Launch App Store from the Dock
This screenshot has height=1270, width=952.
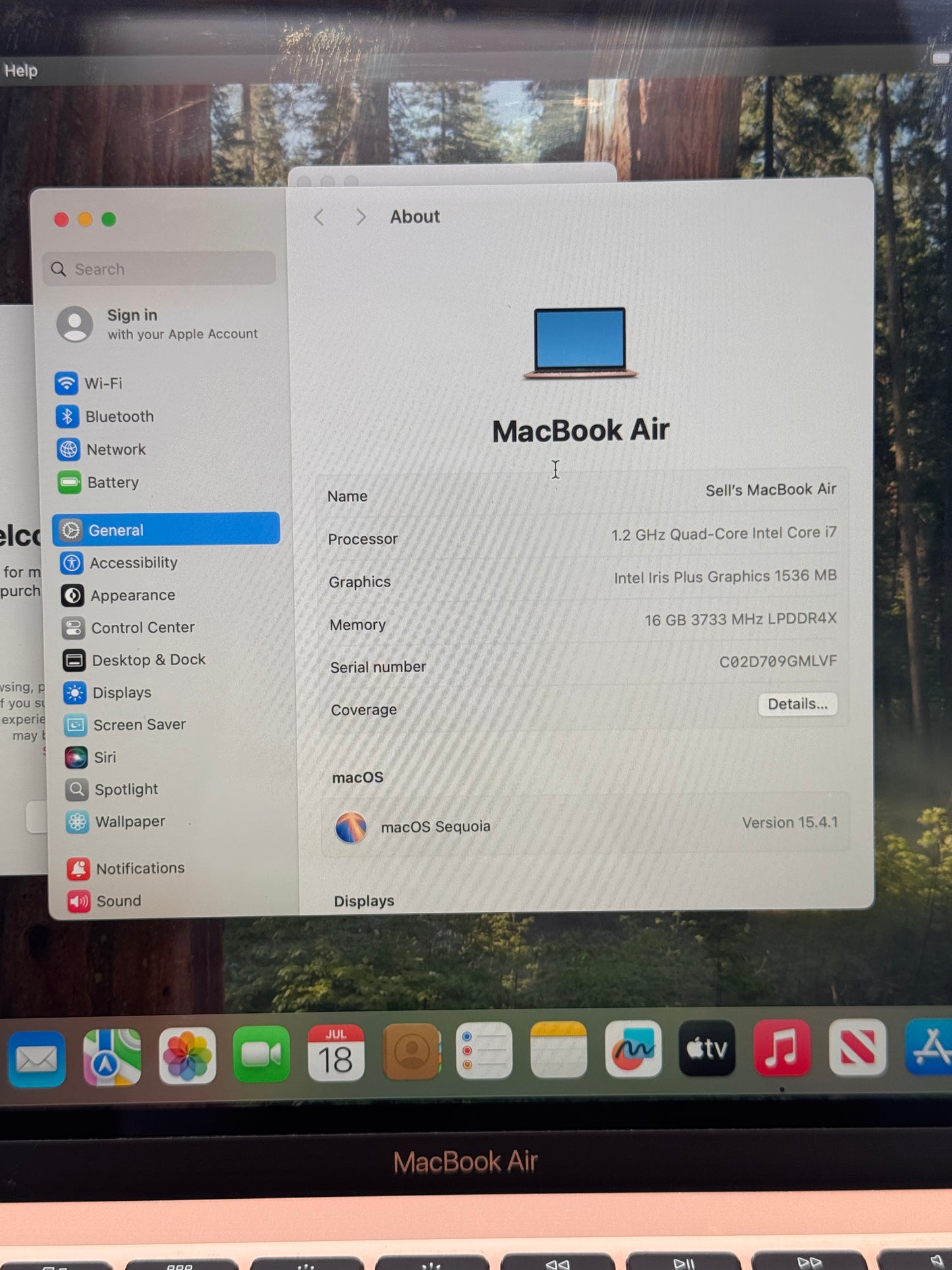[x=929, y=1046]
